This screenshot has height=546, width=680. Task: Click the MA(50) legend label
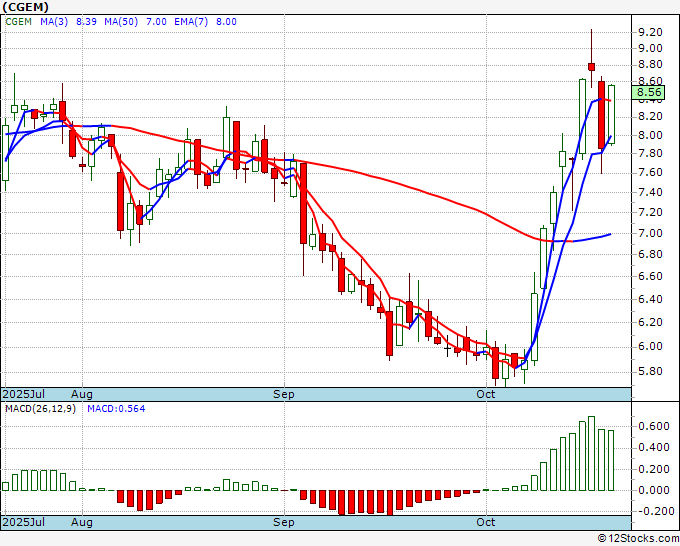(x=121, y=22)
